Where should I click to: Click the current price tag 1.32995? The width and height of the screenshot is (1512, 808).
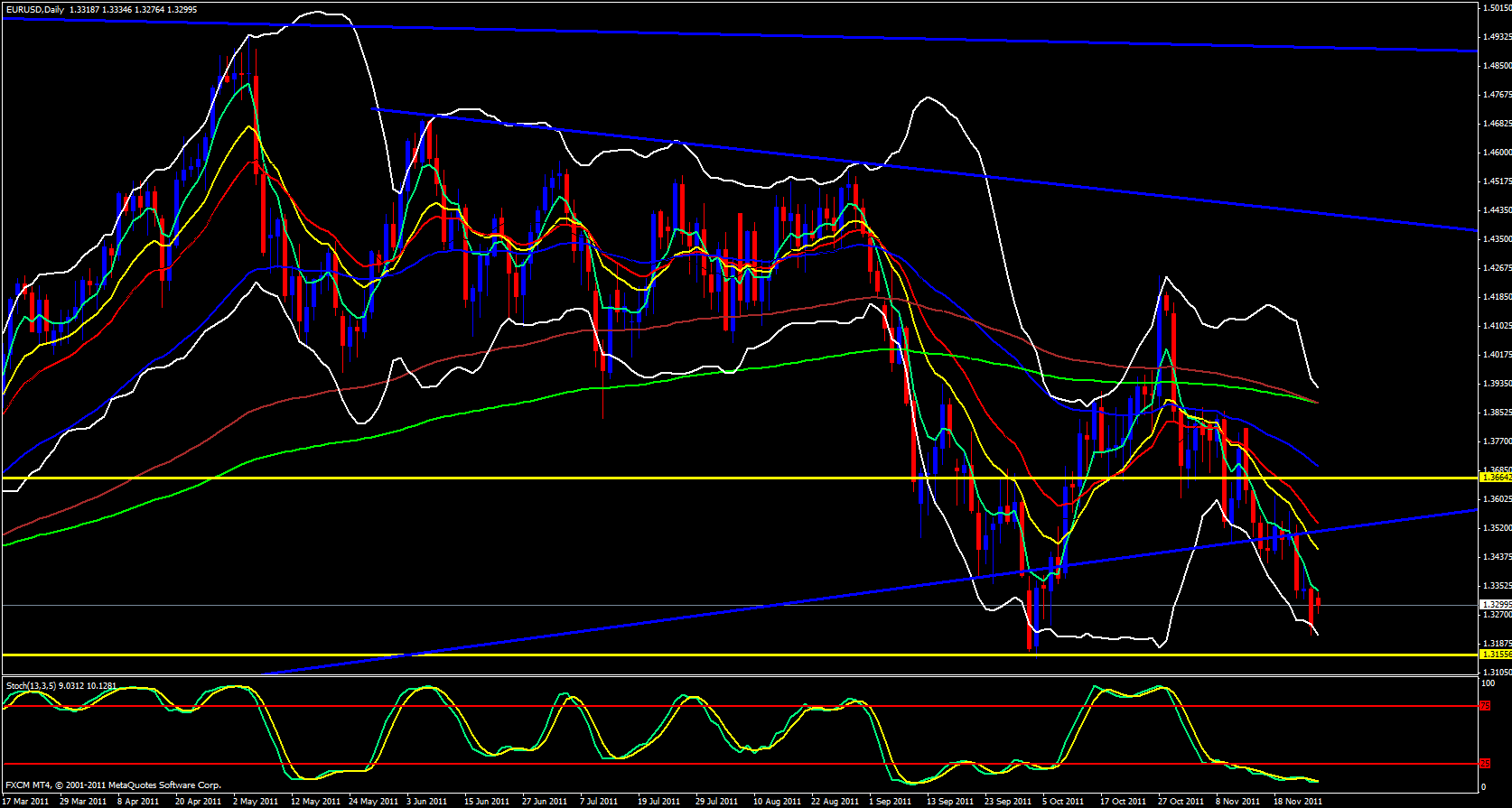[x=1496, y=605]
